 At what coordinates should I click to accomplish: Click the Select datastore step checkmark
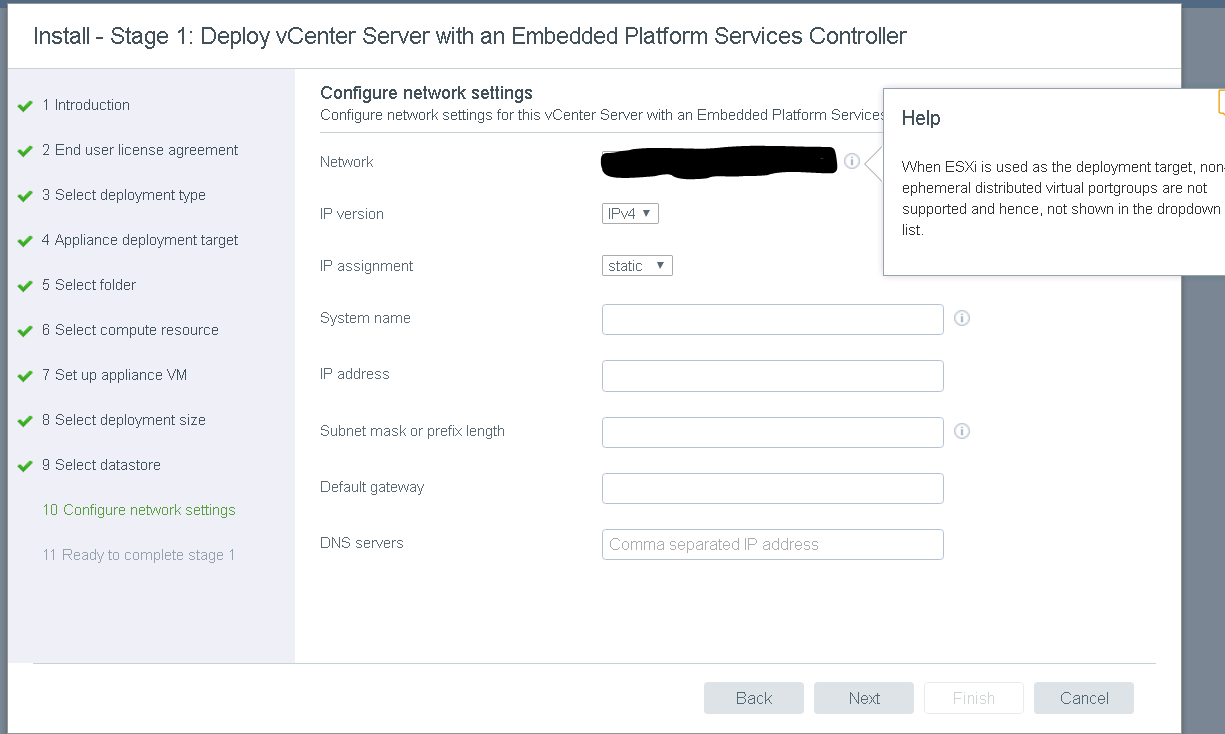[26, 466]
